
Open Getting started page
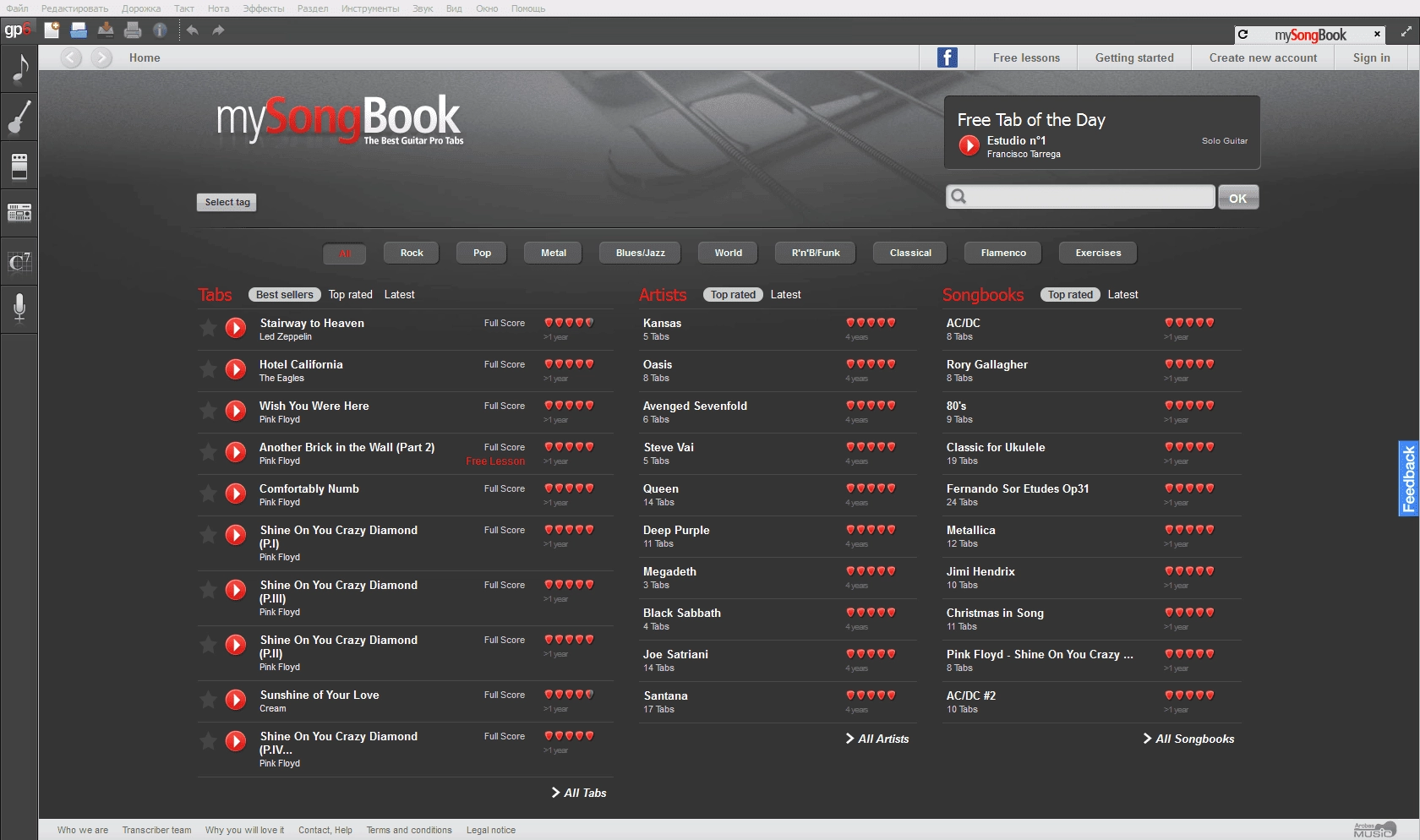pos(1134,57)
